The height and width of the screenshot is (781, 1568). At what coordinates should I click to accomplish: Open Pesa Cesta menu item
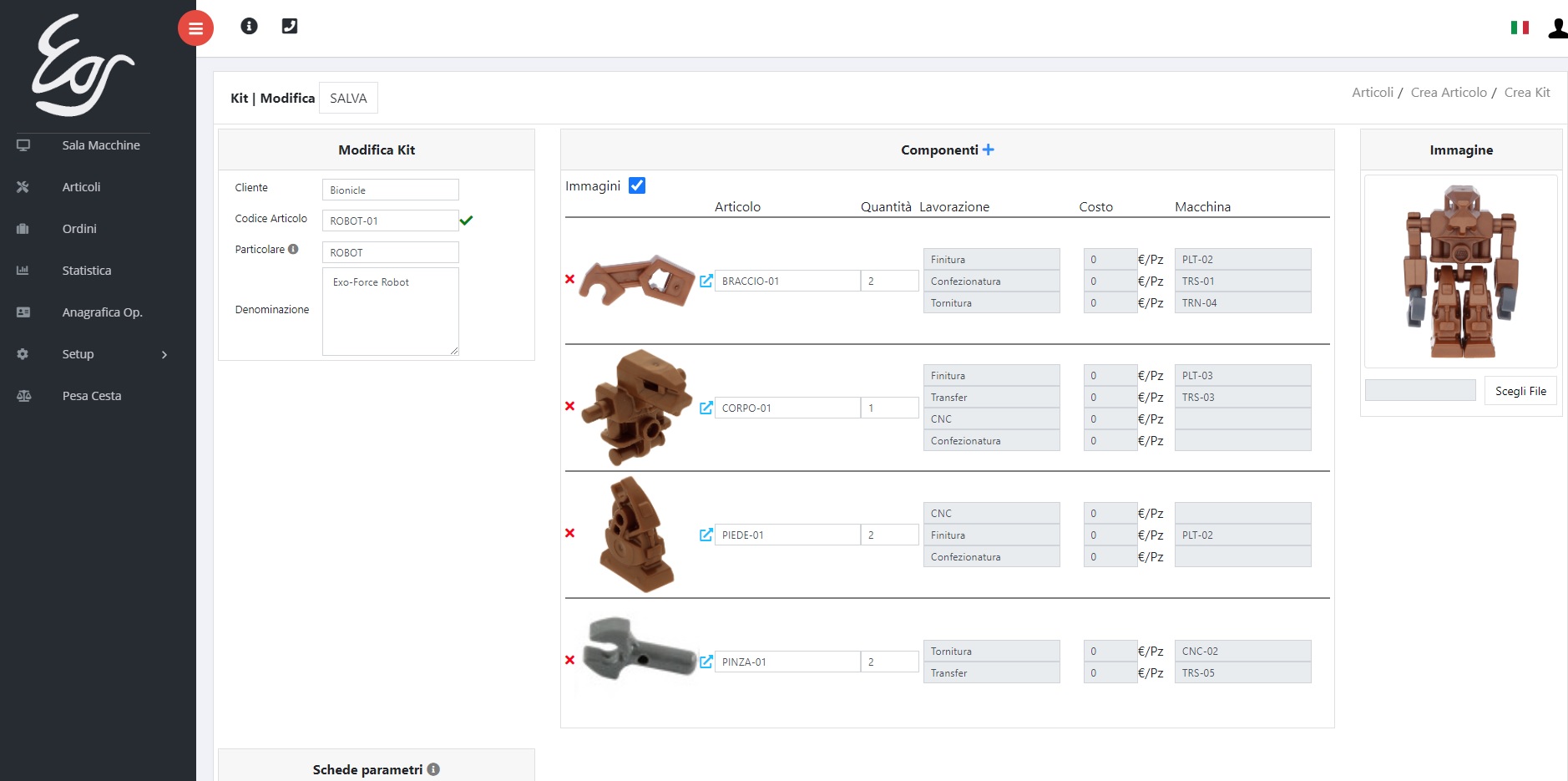pyautogui.click(x=92, y=396)
